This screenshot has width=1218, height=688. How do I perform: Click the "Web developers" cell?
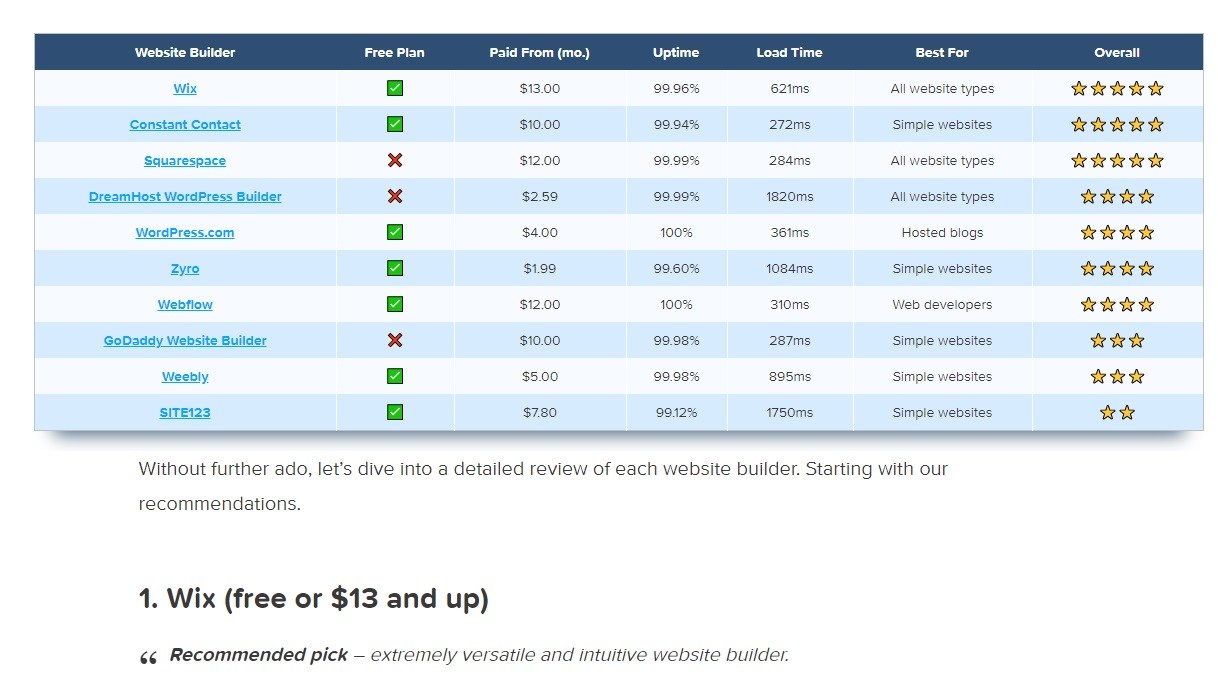942,305
